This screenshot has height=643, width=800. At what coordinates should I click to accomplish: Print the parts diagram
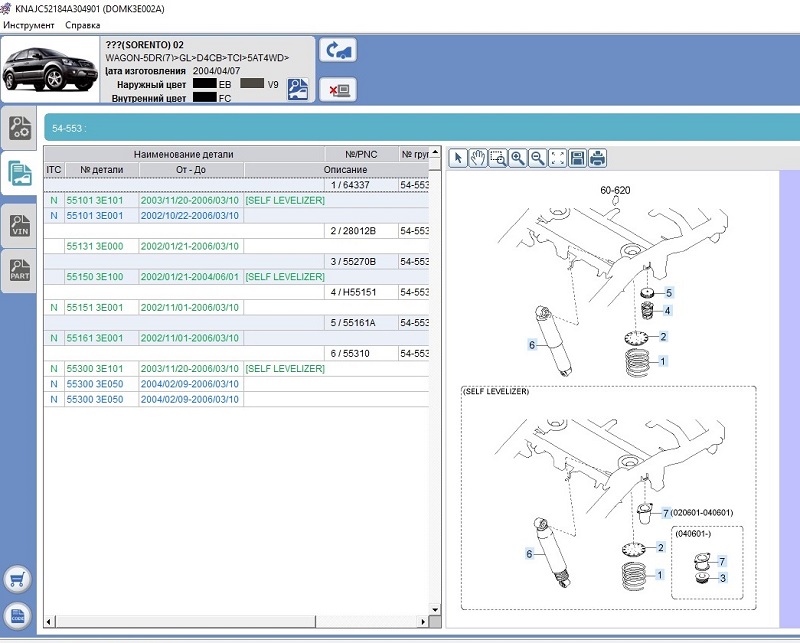pos(598,158)
